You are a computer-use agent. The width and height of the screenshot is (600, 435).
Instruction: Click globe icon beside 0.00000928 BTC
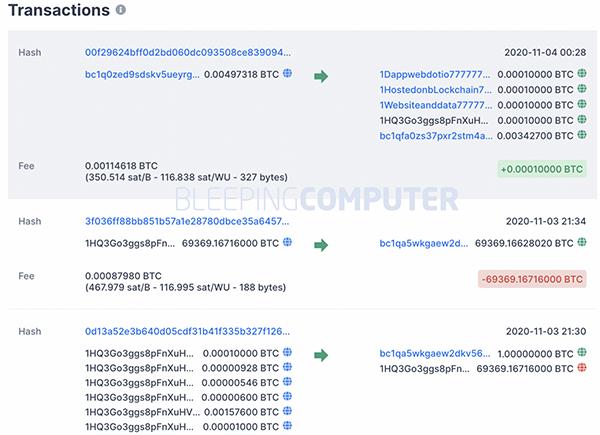[x=287, y=367]
